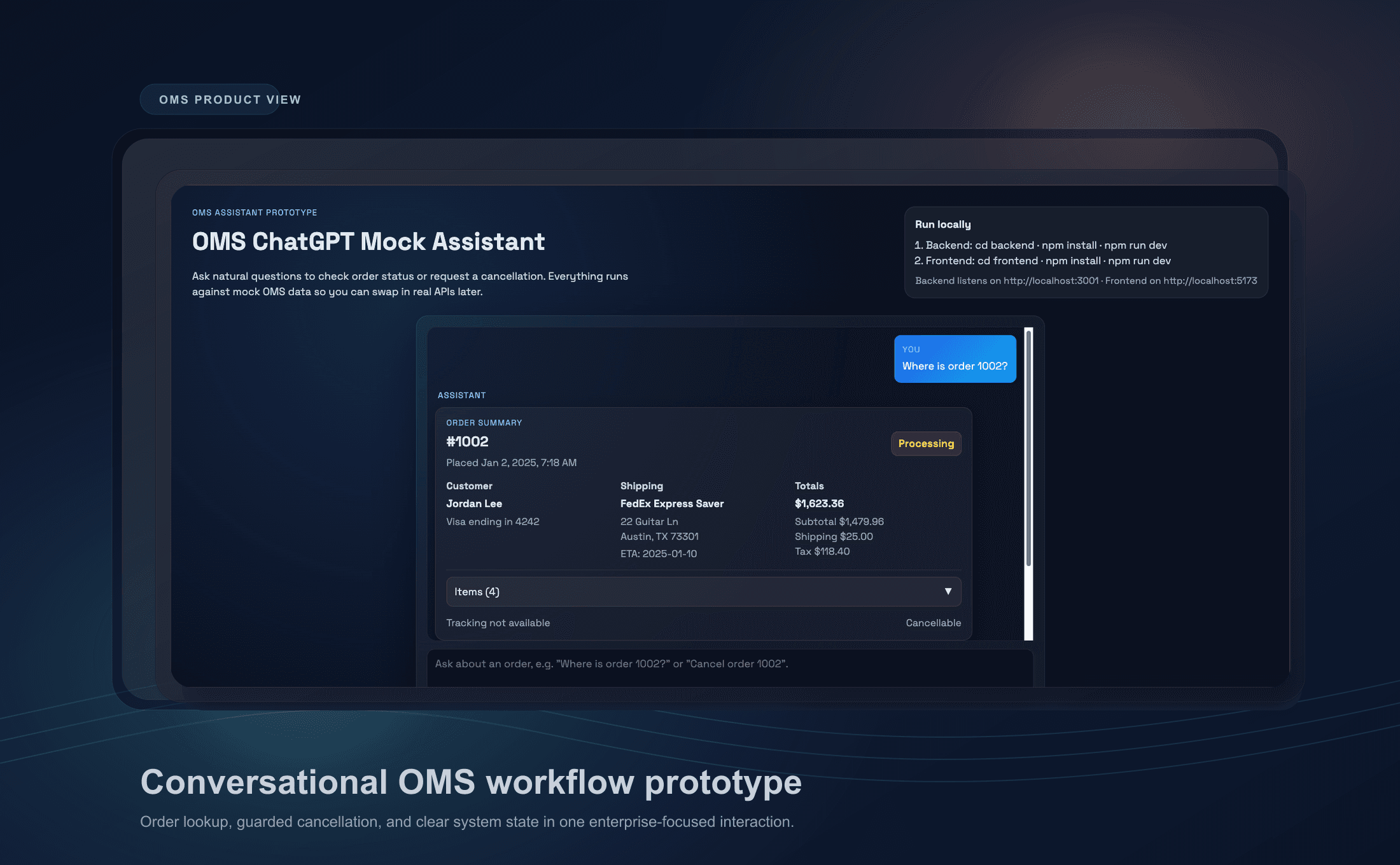
Task: Click the Totals amount $1,623.36
Action: tap(819, 503)
